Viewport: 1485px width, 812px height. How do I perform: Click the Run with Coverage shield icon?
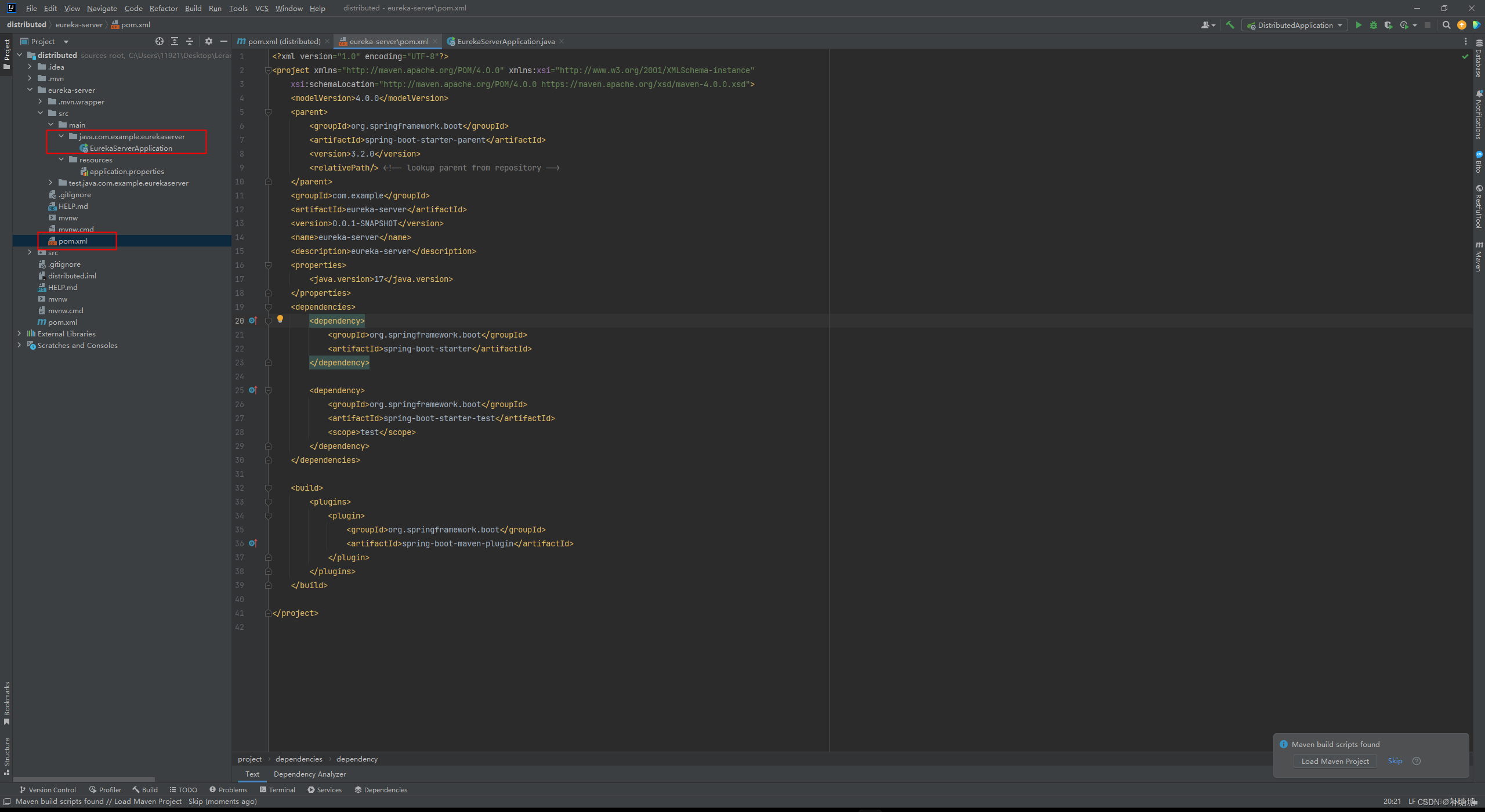(x=1388, y=25)
